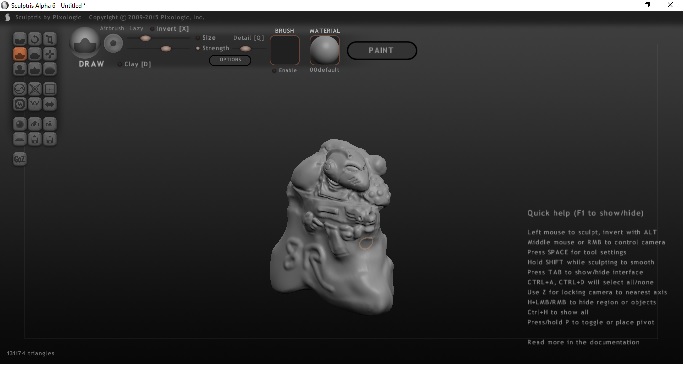
Task: Click 'Read more in the documentation'
Action: tap(583, 343)
